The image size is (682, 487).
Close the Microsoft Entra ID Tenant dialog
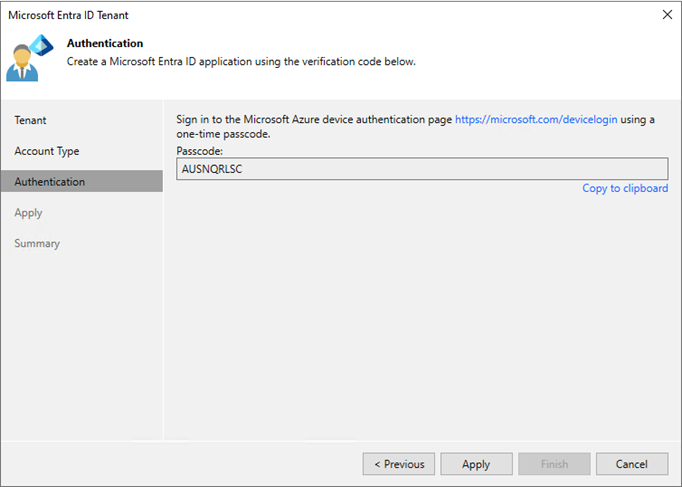667,15
